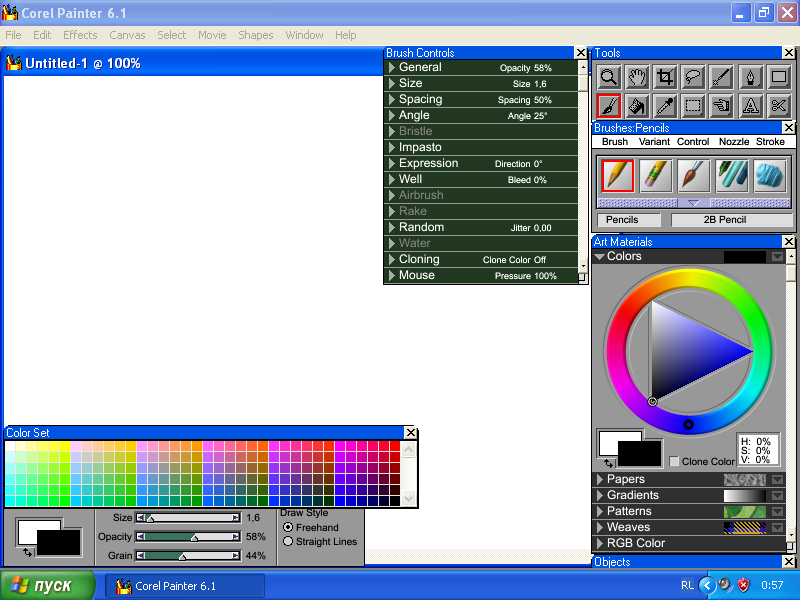
Task: Select the Freehand draw style
Action: pyautogui.click(x=289, y=527)
